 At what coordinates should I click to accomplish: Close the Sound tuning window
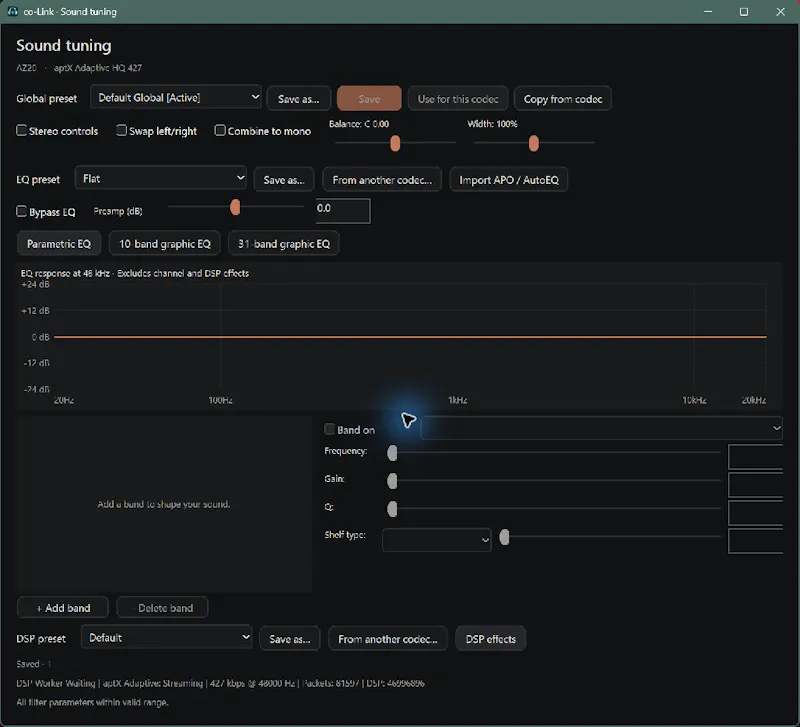(x=781, y=11)
